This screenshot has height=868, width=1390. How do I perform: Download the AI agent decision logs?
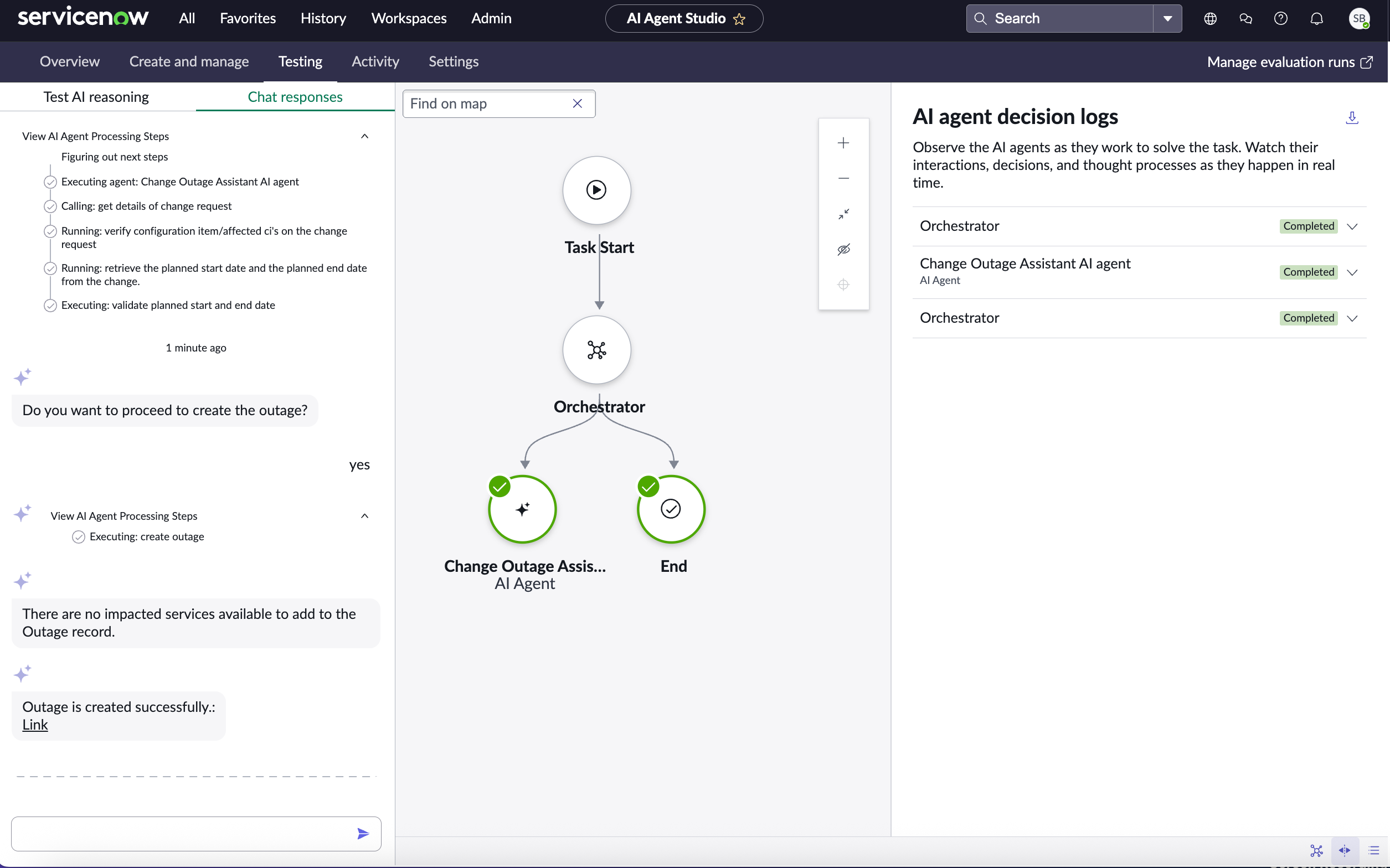[1352, 118]
